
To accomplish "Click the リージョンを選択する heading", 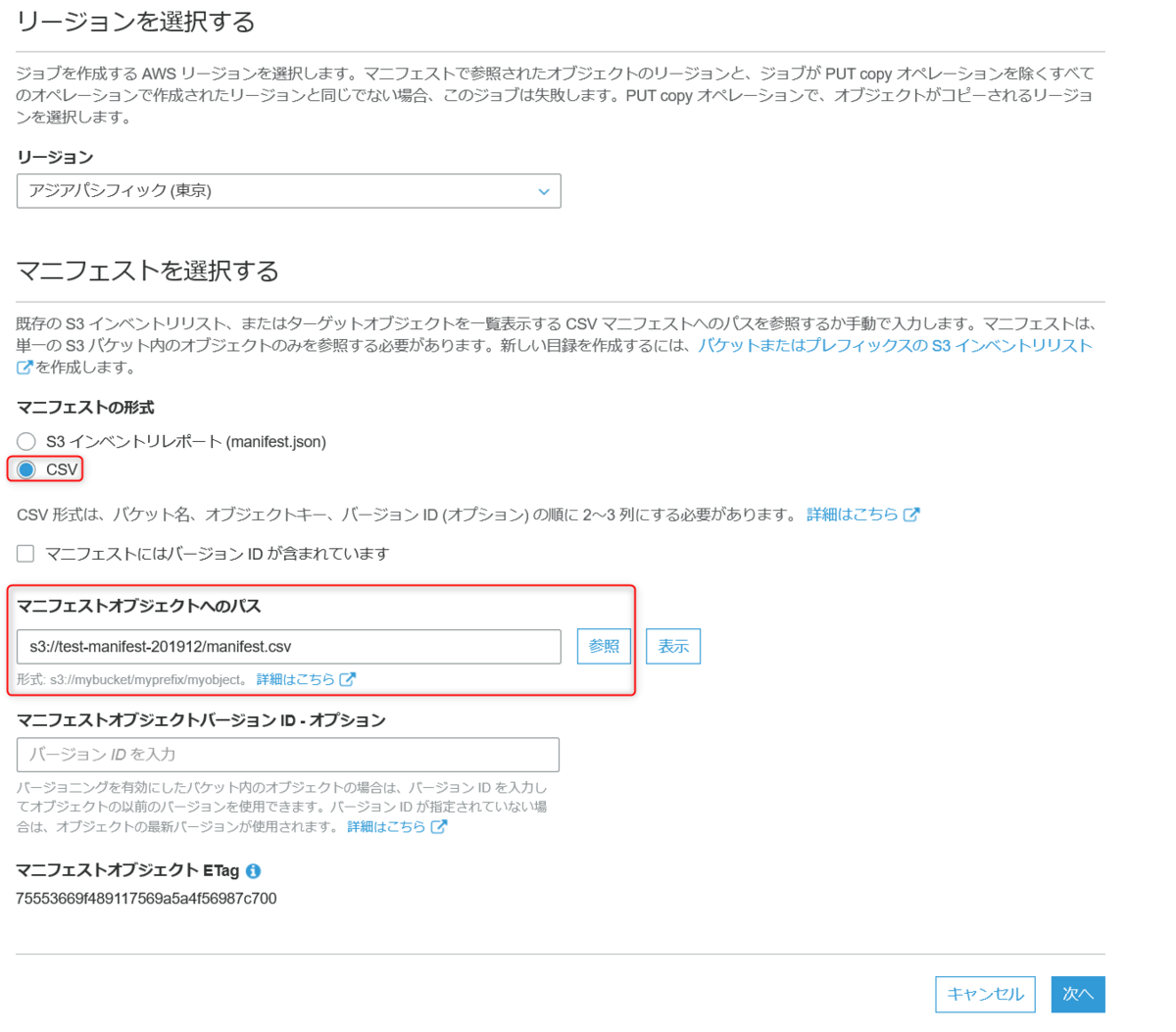I will coord(136,22).
